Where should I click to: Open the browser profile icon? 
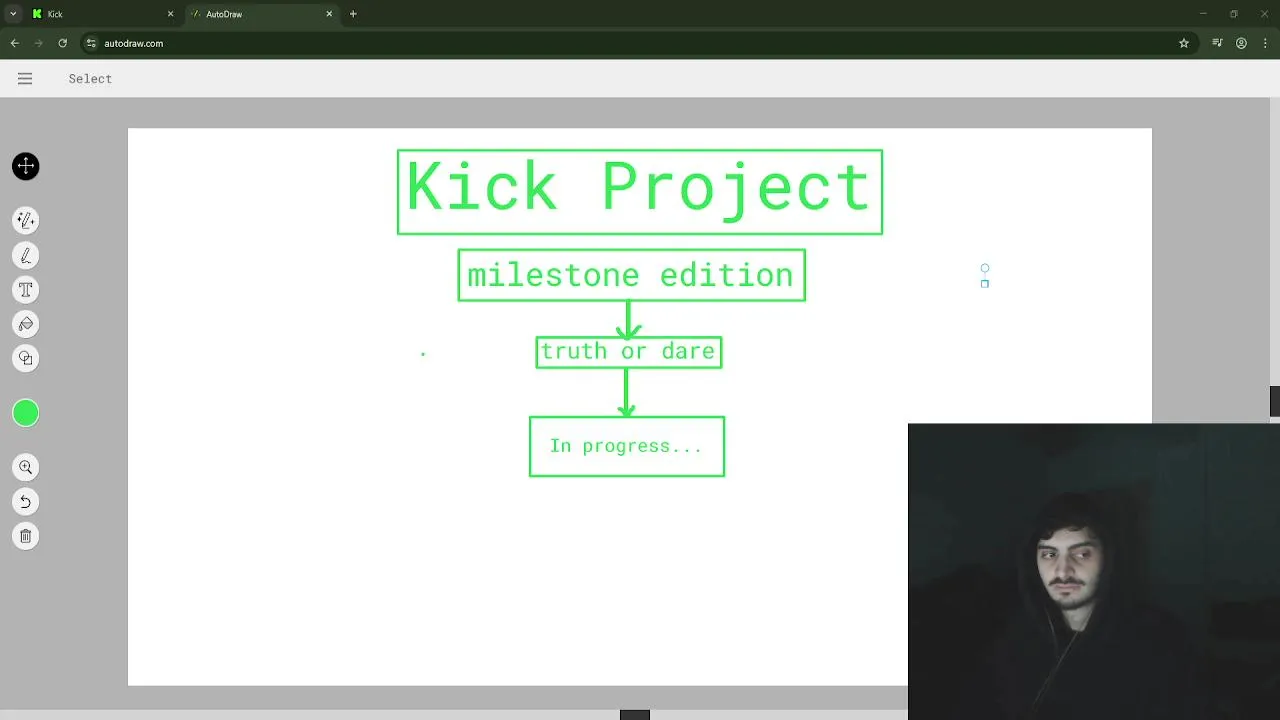coord(1241,43)
